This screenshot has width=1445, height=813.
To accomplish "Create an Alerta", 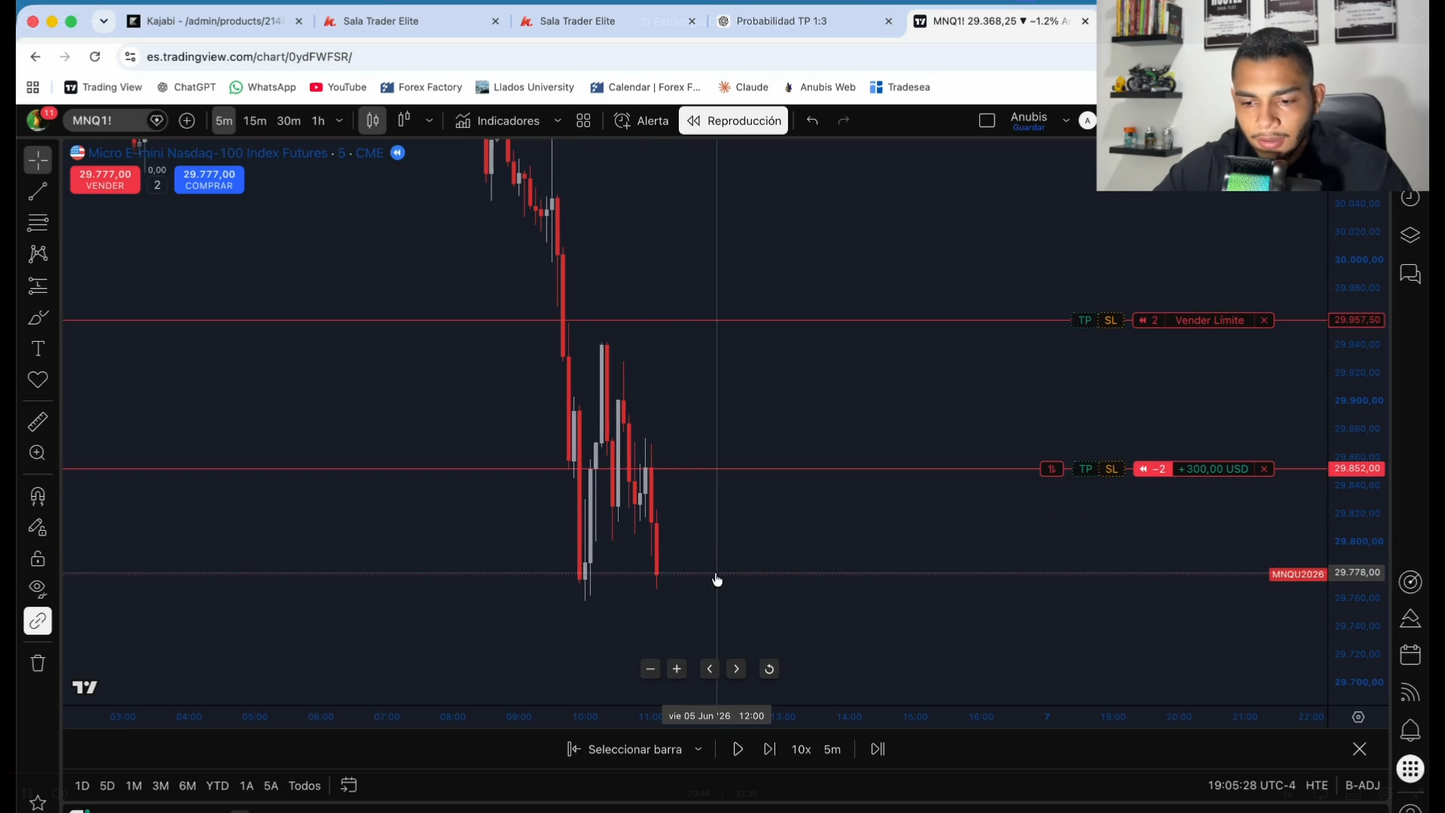I will point(641,120).
